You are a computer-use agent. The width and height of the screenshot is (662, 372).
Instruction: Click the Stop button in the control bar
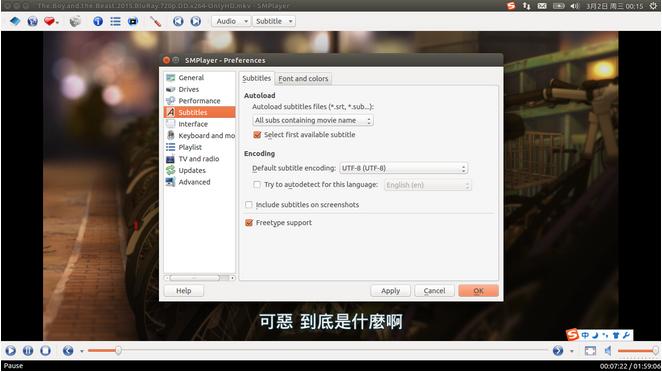click(46, 350)
